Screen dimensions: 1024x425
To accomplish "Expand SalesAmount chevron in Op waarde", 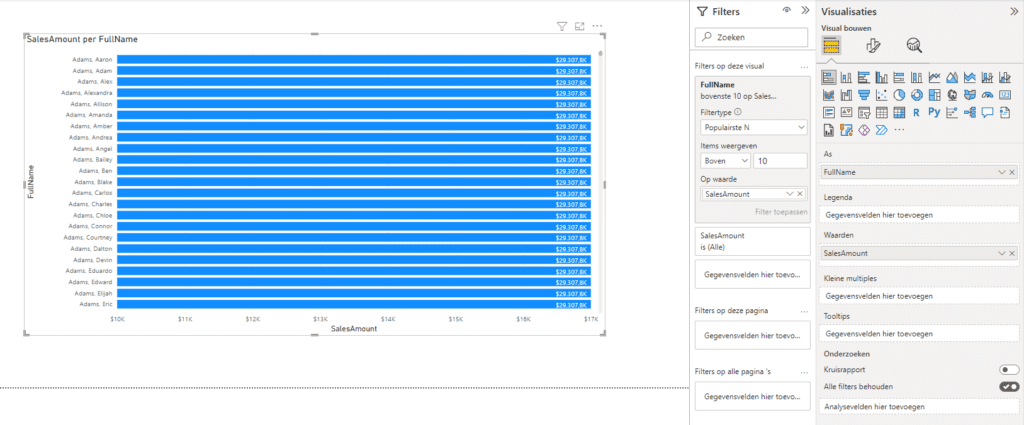I will 790,194.
